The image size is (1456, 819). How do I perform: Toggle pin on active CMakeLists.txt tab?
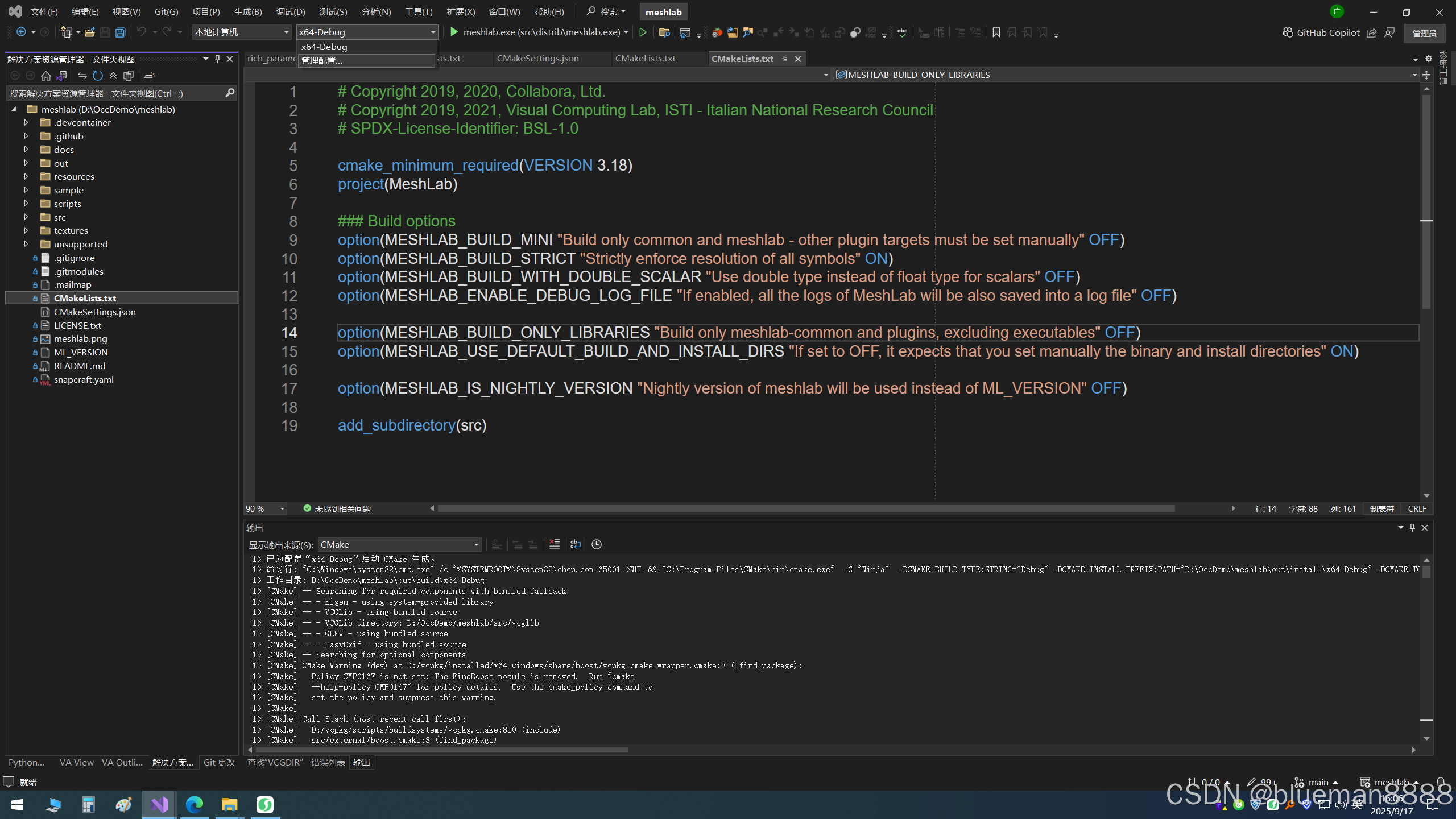pyautogui.click(x=785, y=59)
